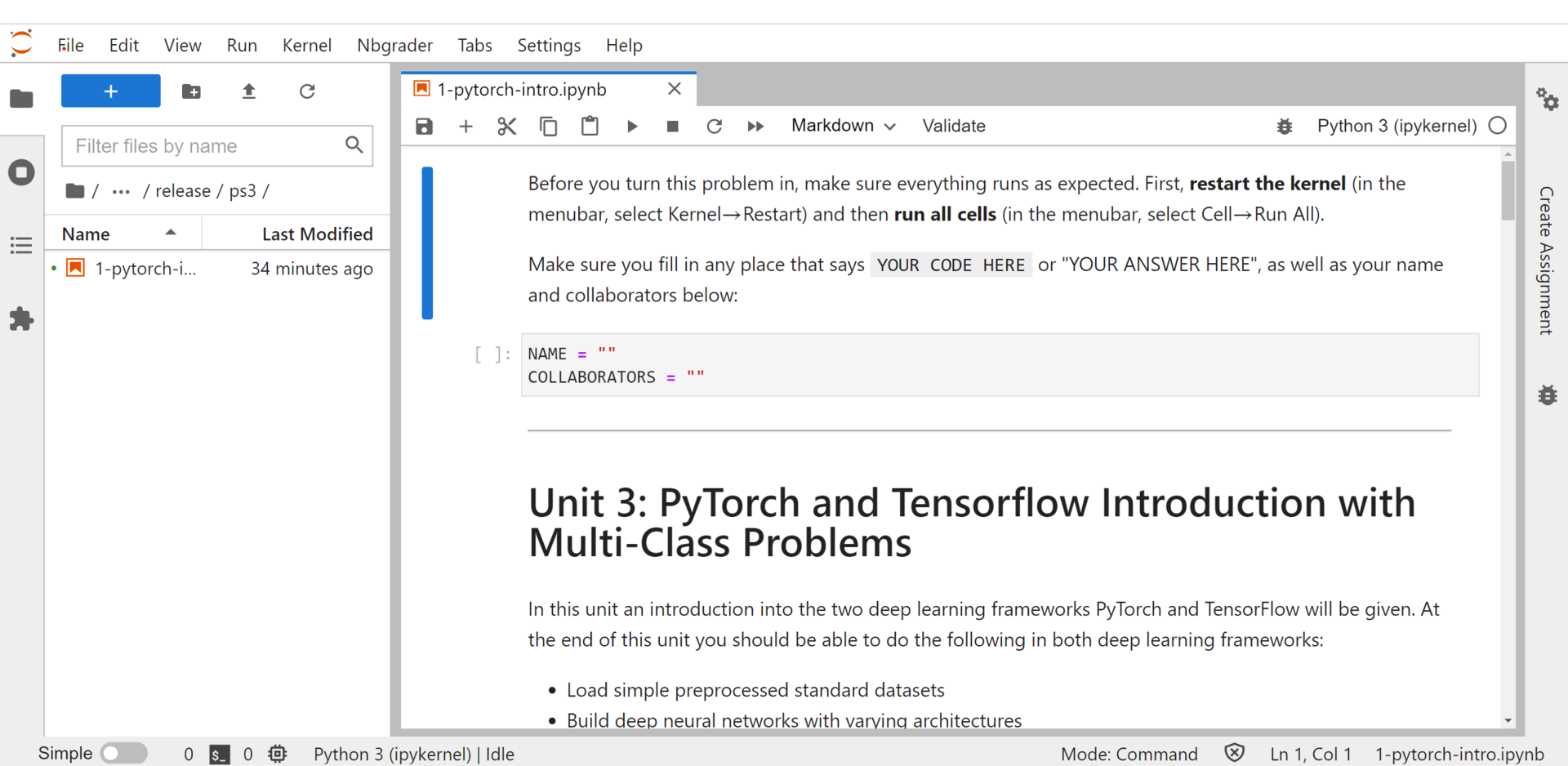Navigate to ps3 breadcrumb folder
1568x766 pixels.
[243, 191]
